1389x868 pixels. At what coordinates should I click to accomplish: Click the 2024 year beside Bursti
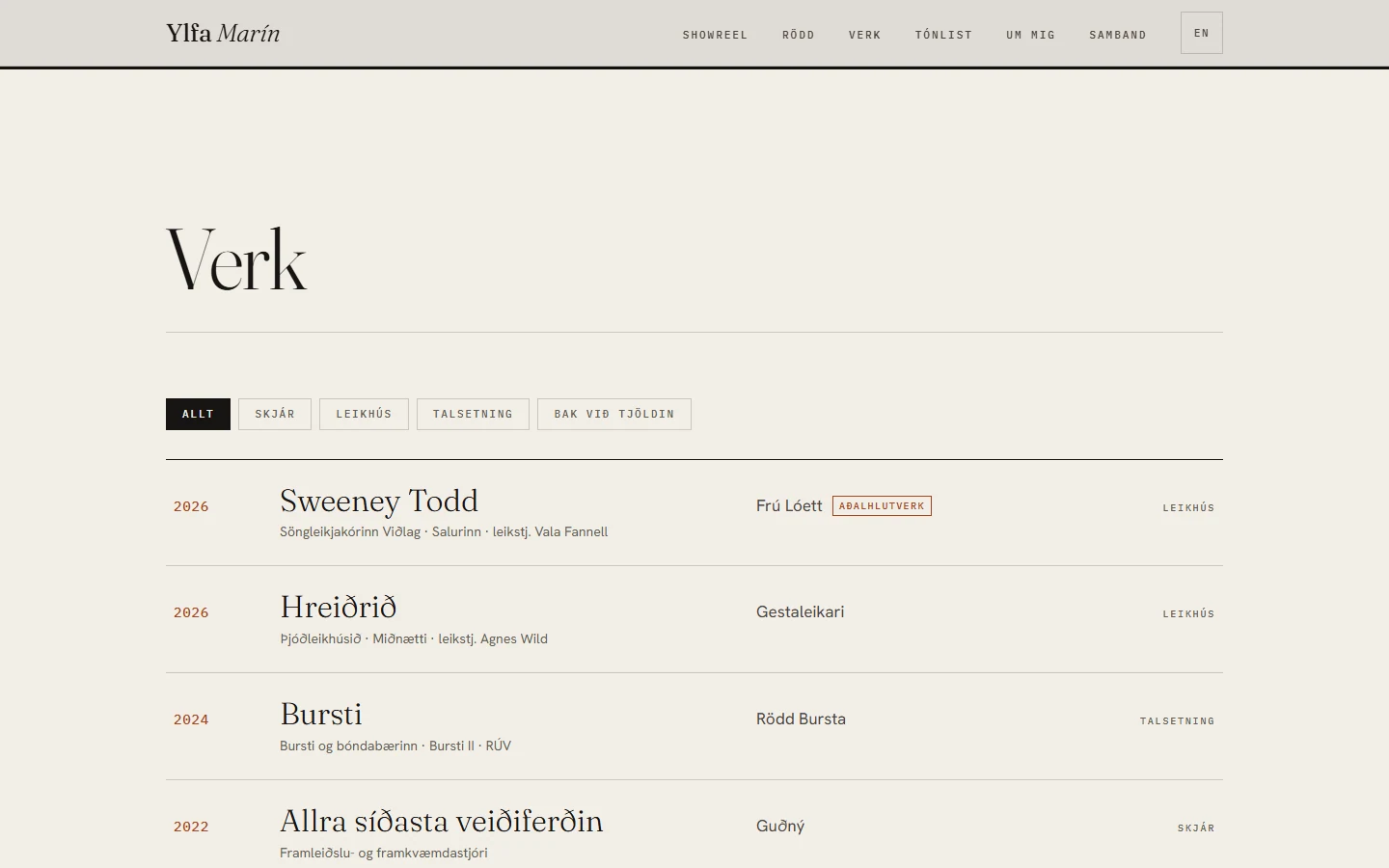(x=191, y=719)
